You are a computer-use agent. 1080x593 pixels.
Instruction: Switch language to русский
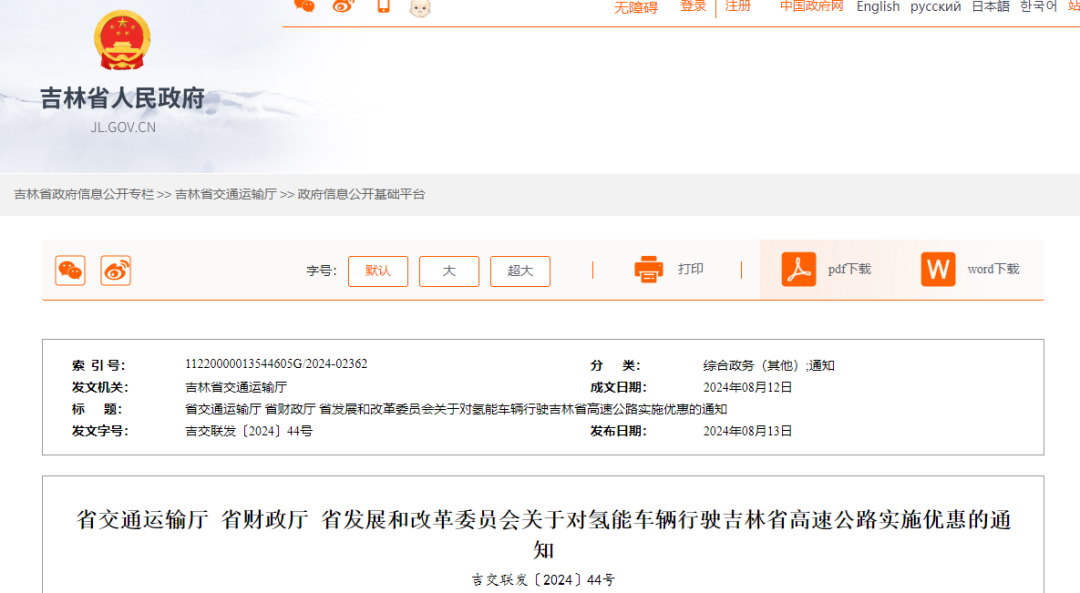pos(936,7)
